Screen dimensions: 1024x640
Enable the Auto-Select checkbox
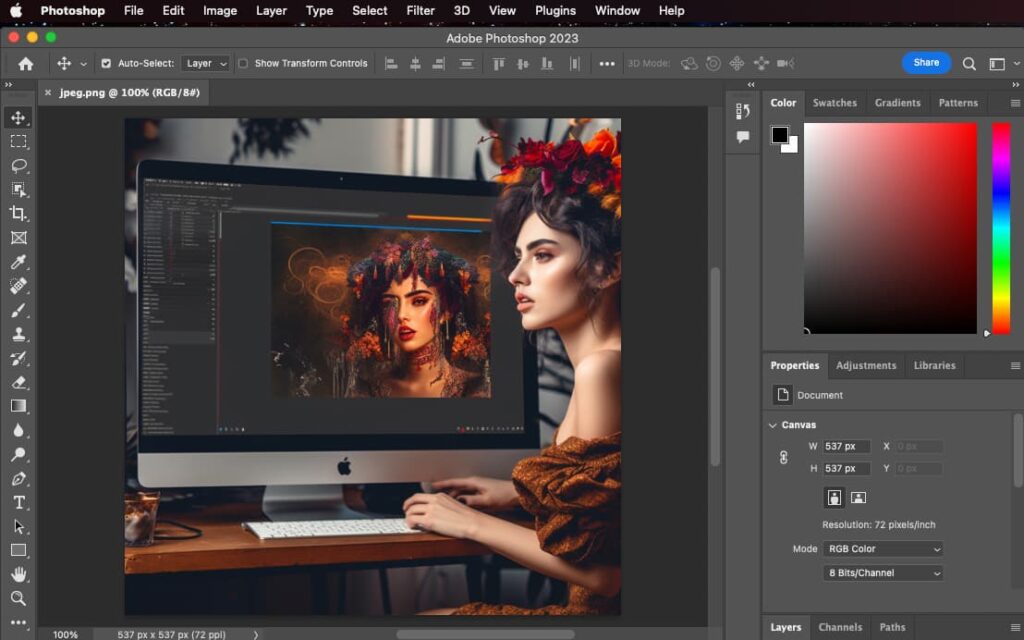pyautogui.click(x=105, y=62)
